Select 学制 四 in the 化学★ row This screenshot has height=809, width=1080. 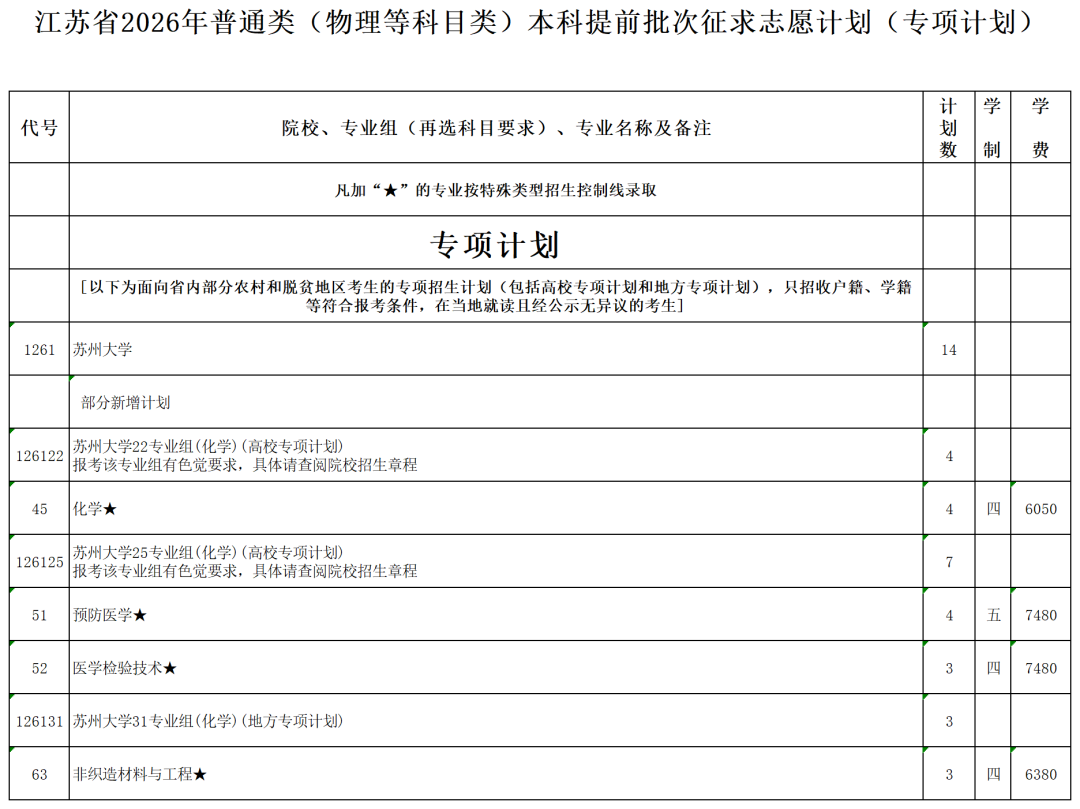pyautogui.click(x=993, y=508)
